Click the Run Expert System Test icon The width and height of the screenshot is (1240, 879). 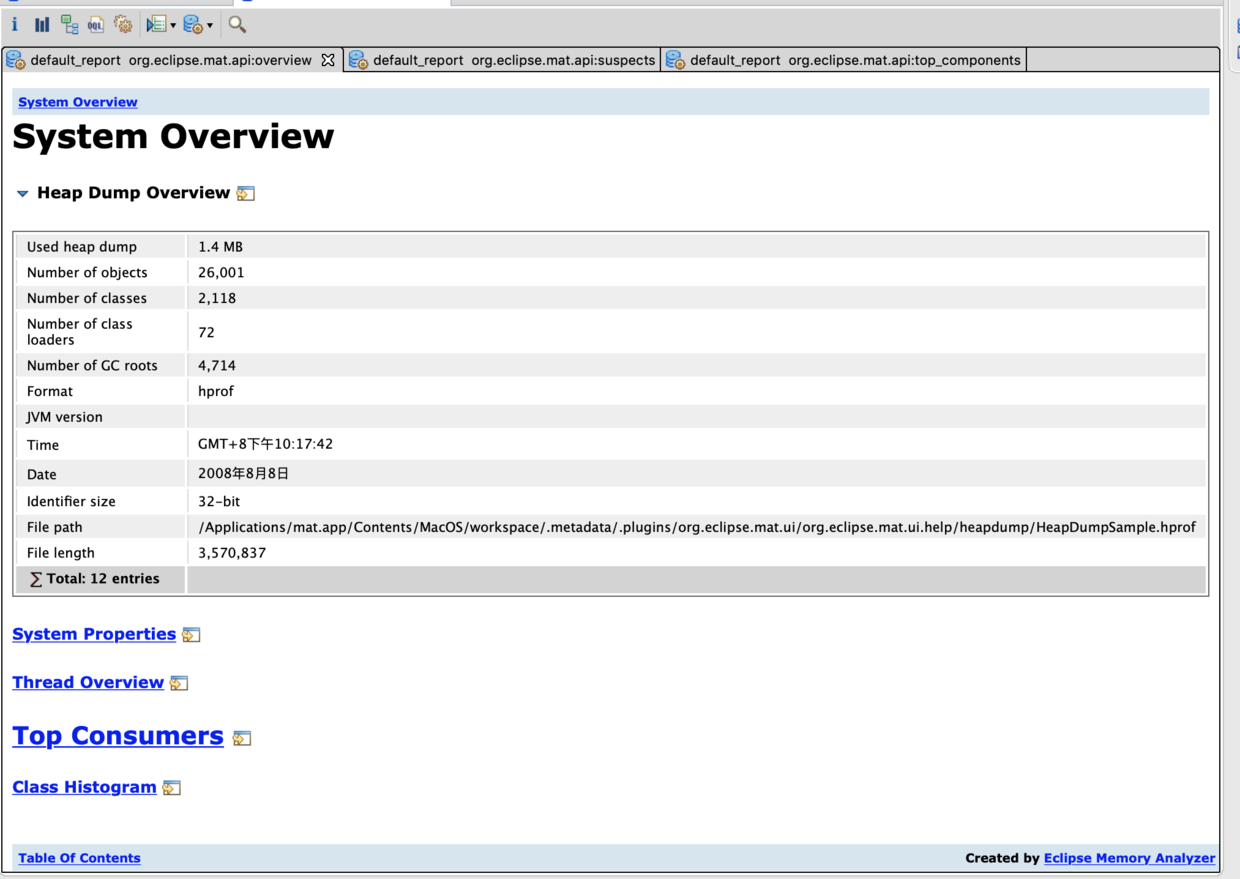tap(156, 24)
